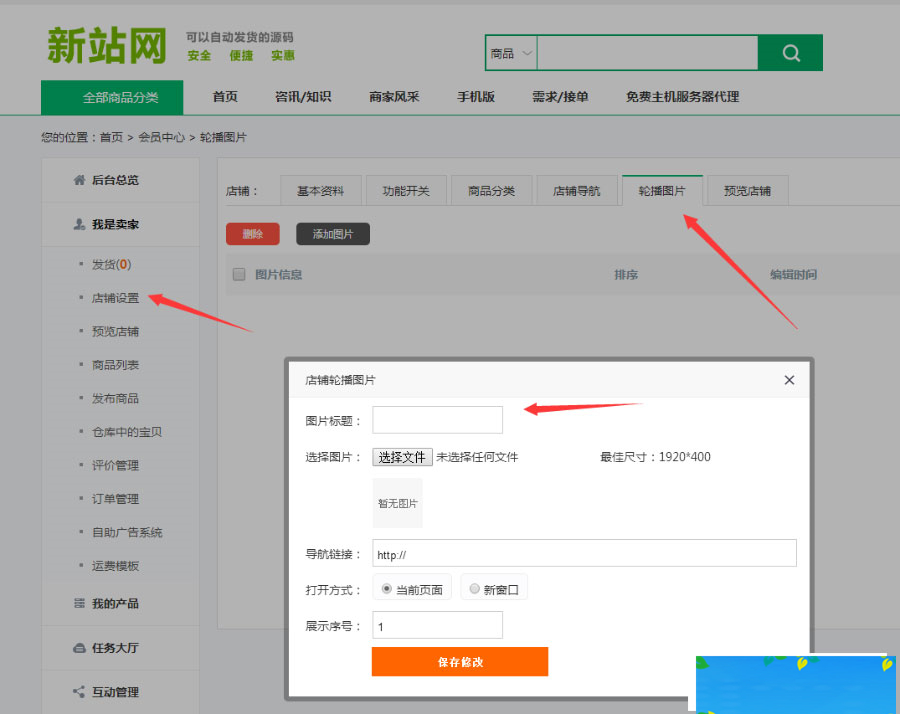900x714 pixels.
Task: Open 店铺设置 from the sidebar
Action: [x=118, y=297]
